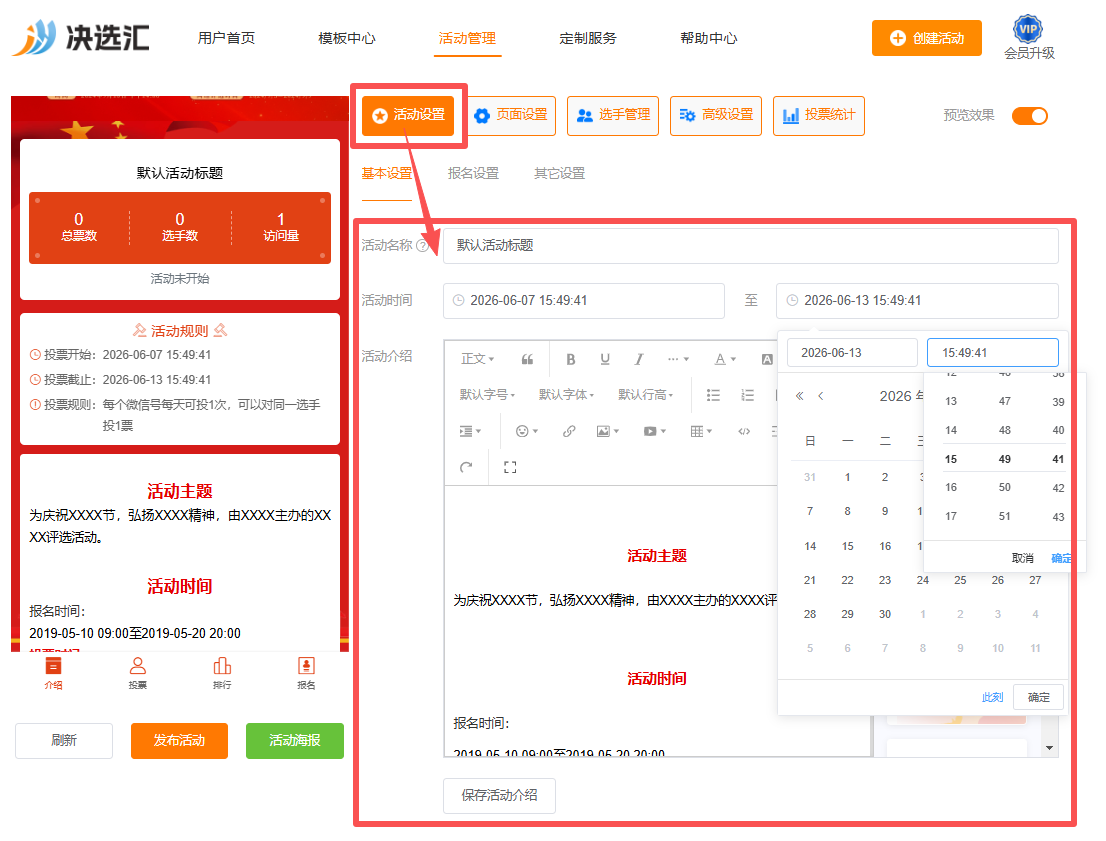Click the text background color icon
Screen dimensions: 1106x841
[767, 359]
